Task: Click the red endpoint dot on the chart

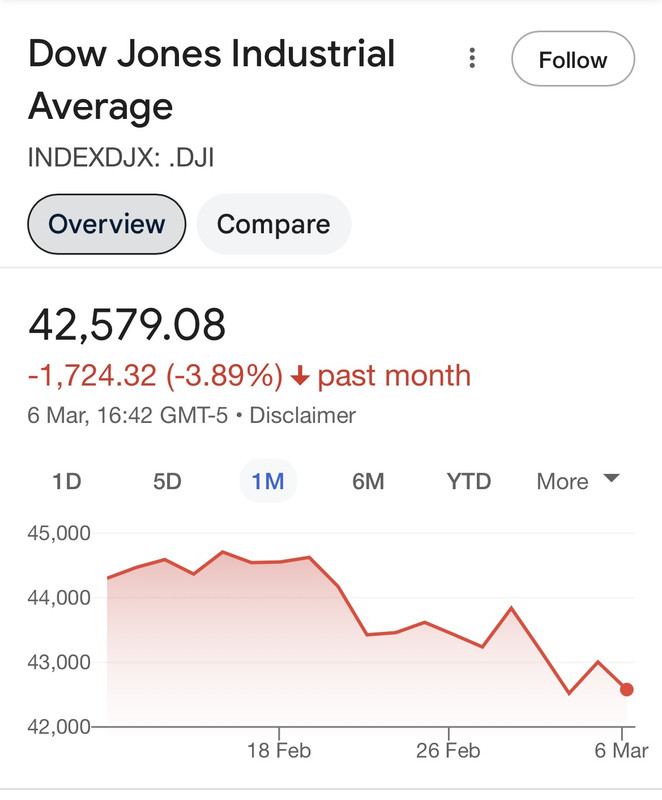Action: (626, 689)
